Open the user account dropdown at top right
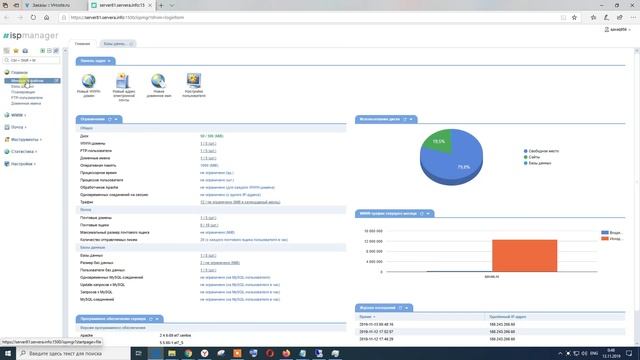 tap(617, 30)
